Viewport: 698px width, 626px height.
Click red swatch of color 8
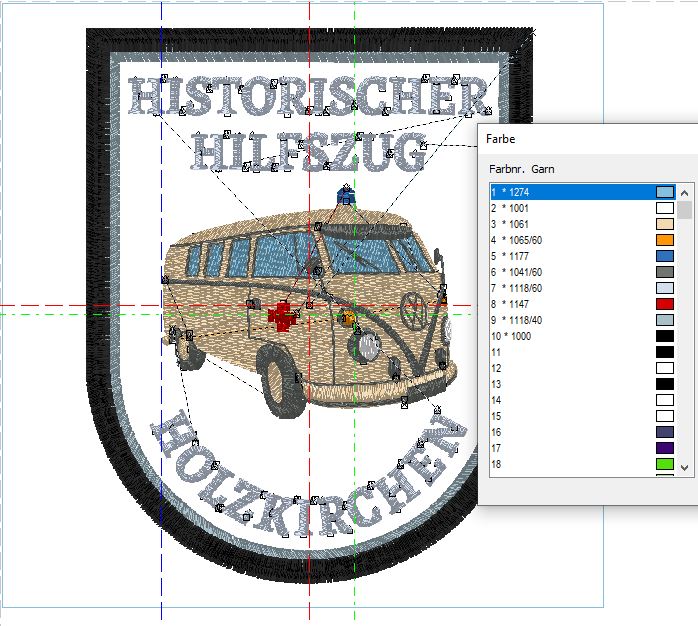click(x=665, y=304)
